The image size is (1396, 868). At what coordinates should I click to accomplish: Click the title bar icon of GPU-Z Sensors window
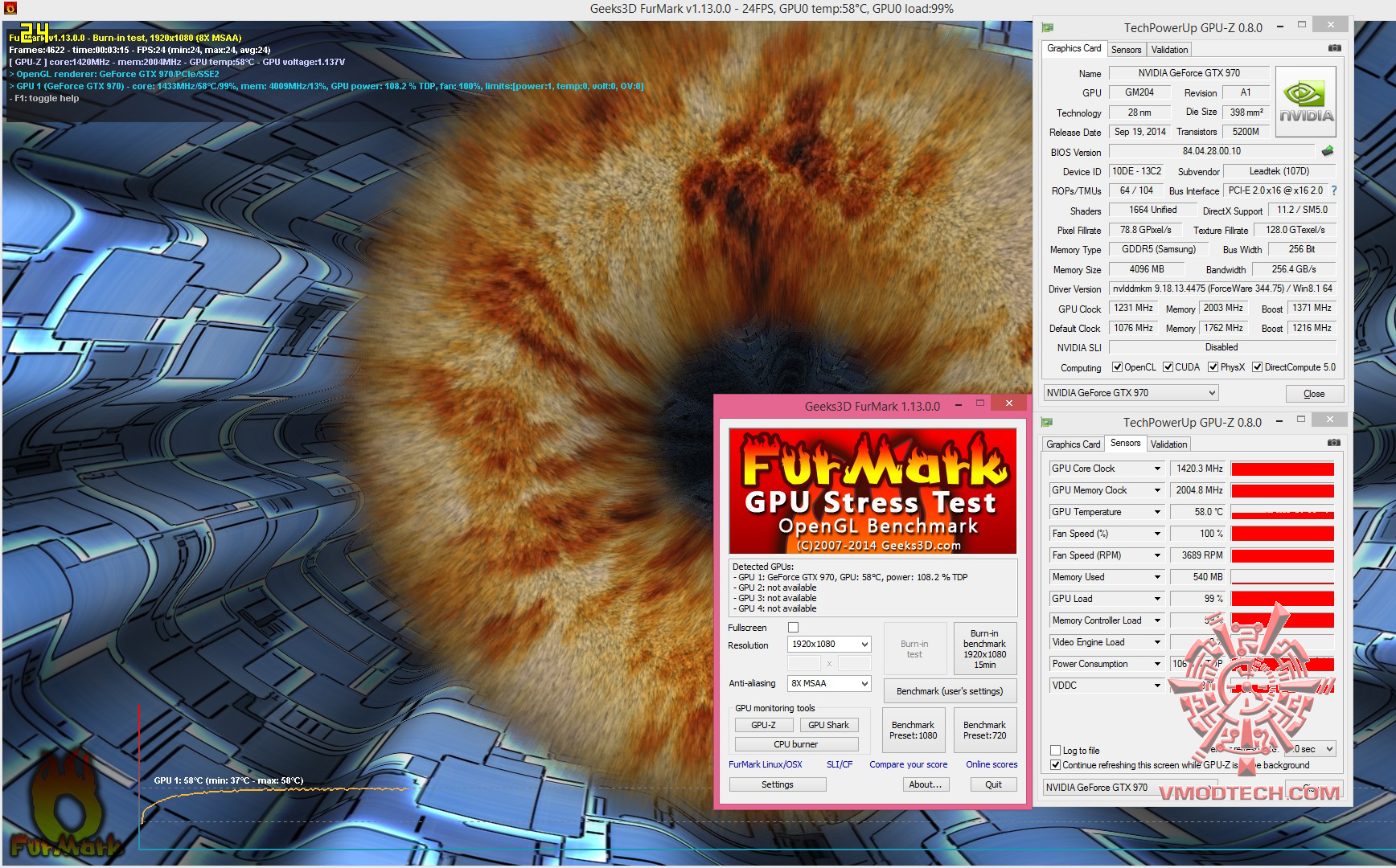pyautogui.click(x=1048, y=422)
